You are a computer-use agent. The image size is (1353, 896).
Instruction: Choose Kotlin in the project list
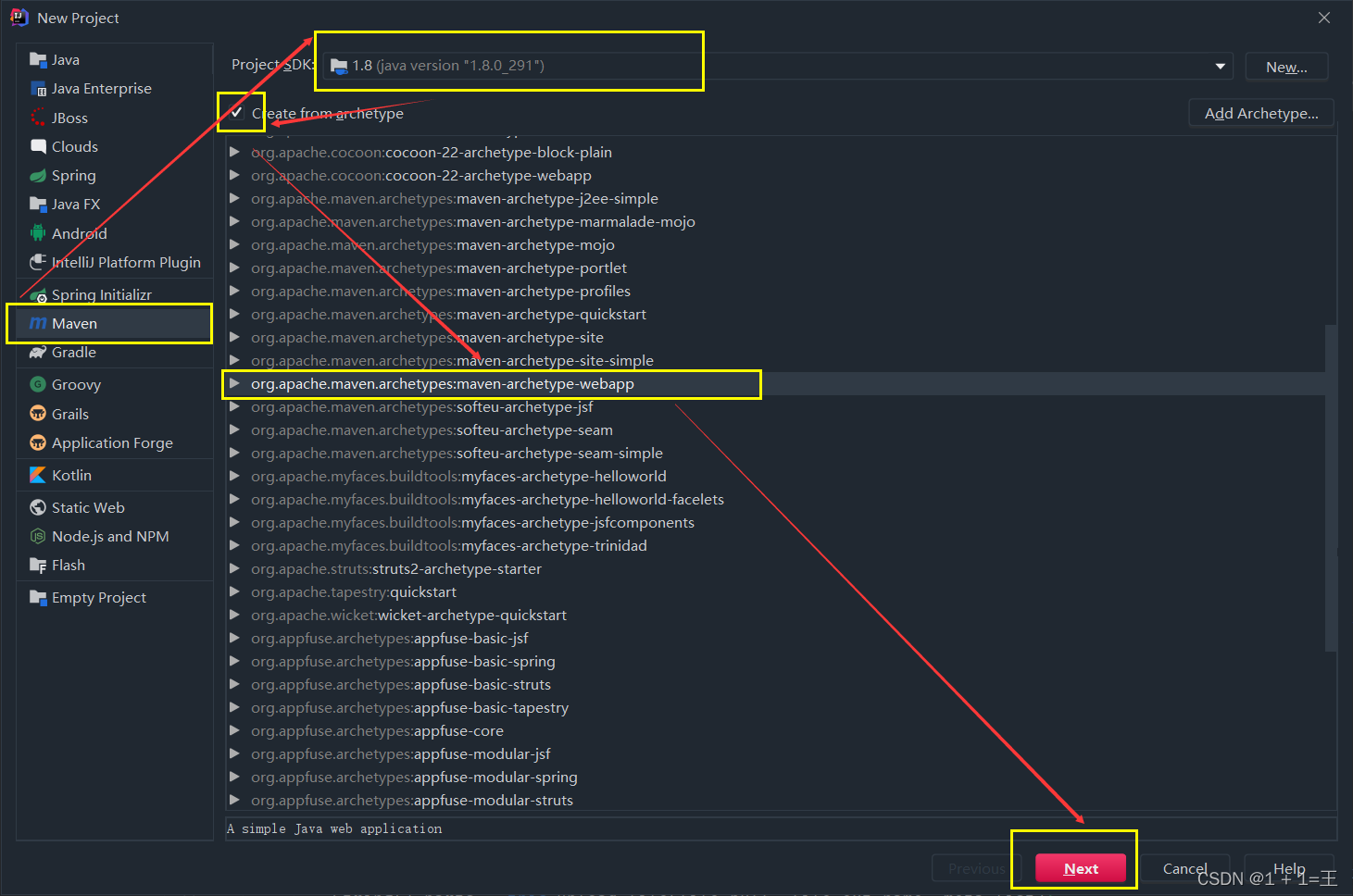coord(115,475)
